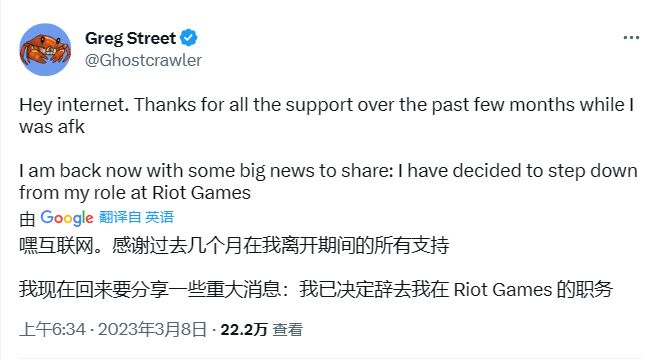Click the 'was afk' text line
Screen dimensions: 659x360
(52, 127)
